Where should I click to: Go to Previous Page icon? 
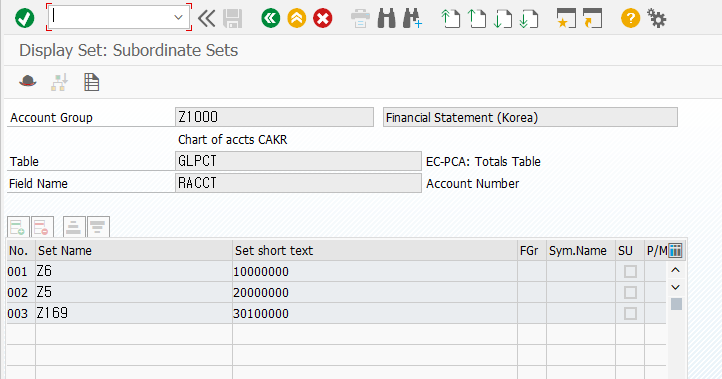click(476, 18)
